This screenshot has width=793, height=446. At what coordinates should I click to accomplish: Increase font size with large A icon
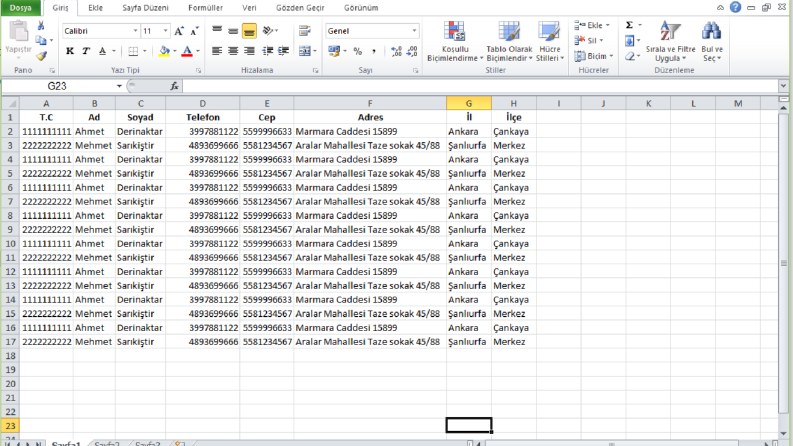click(x=179, y=31)
